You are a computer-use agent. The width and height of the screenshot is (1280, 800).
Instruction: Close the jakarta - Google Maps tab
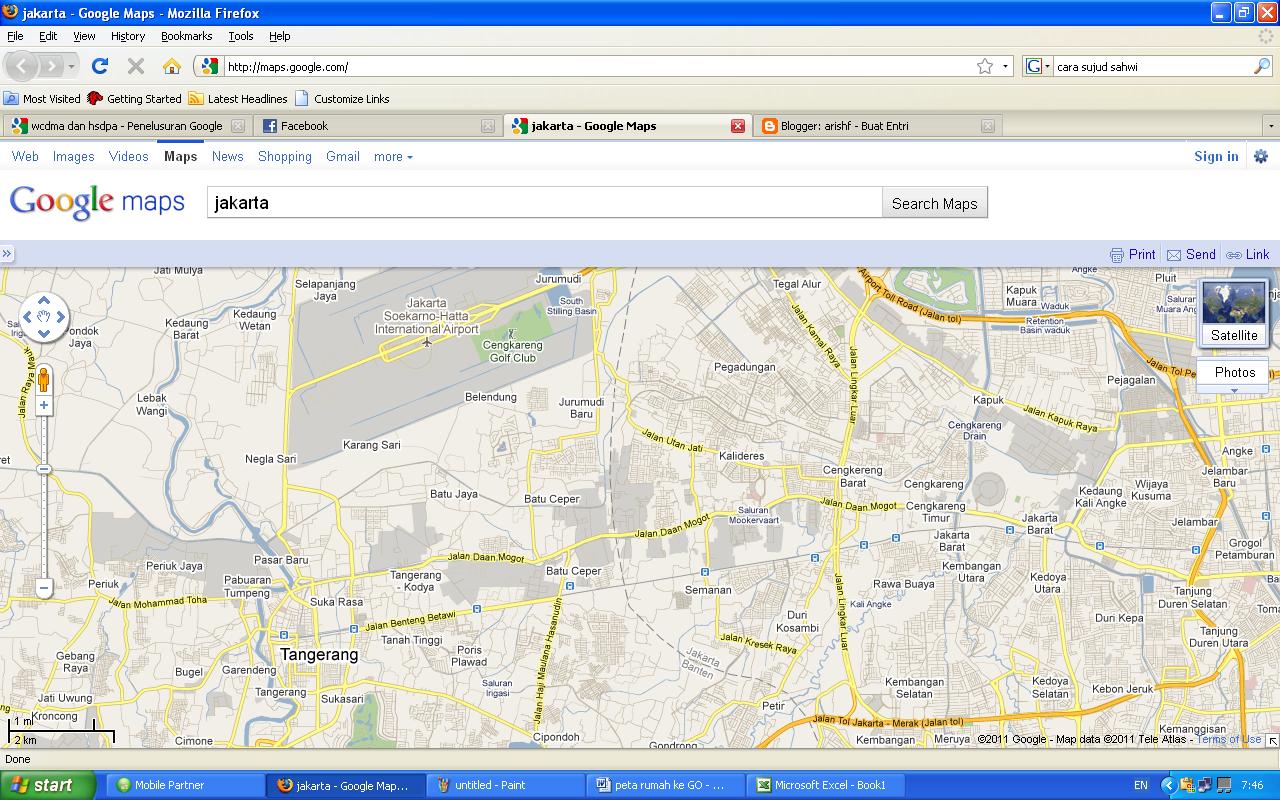click(738, 126)
